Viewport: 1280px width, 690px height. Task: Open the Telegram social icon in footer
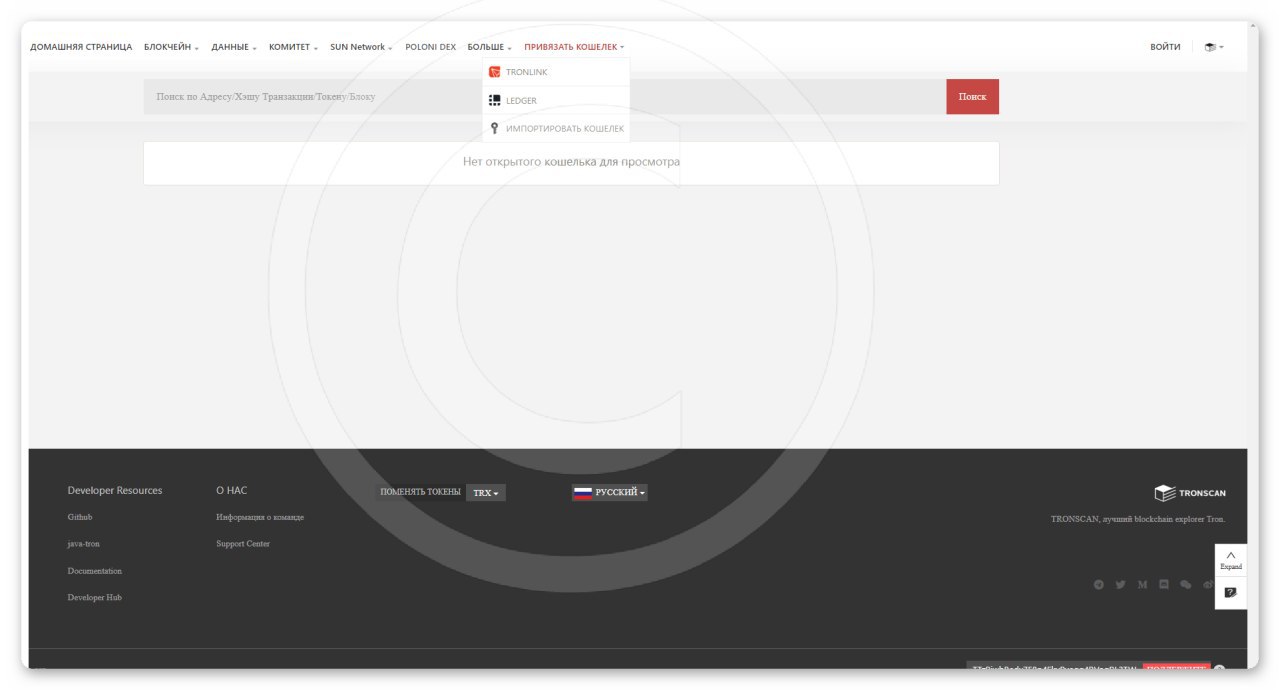(x=1099, y=584)
